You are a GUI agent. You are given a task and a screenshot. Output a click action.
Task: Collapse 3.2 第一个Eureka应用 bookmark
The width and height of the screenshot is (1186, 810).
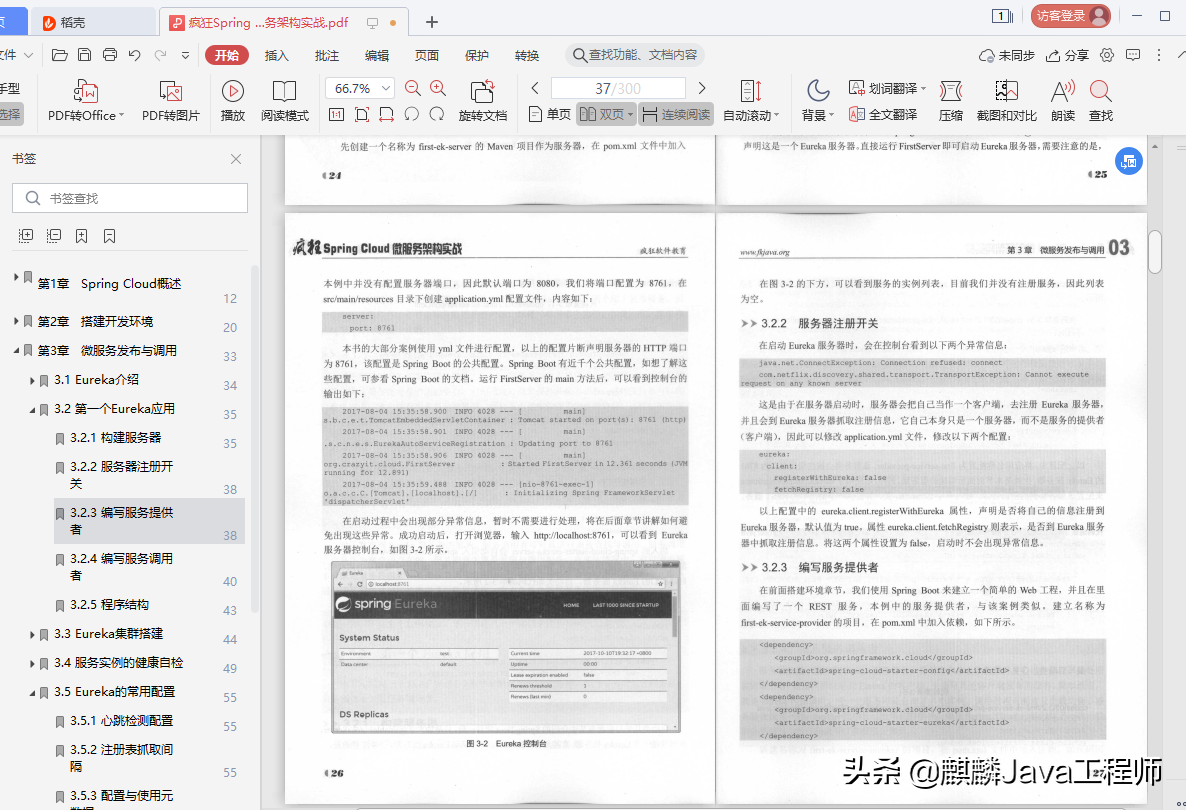(32, 409)
